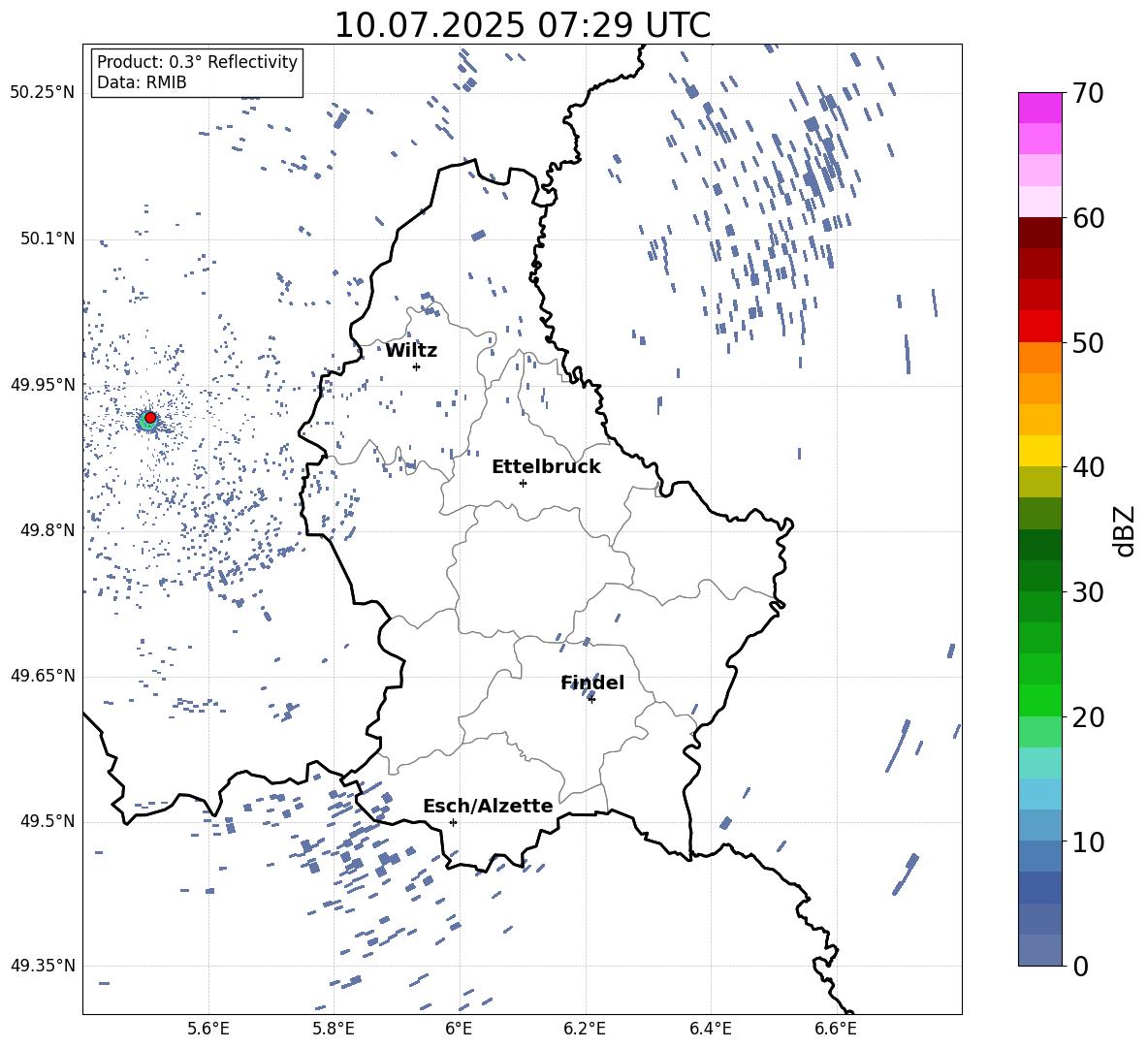
Task: Click the 50.1°N latitude label
Action: tap(47, 239)
